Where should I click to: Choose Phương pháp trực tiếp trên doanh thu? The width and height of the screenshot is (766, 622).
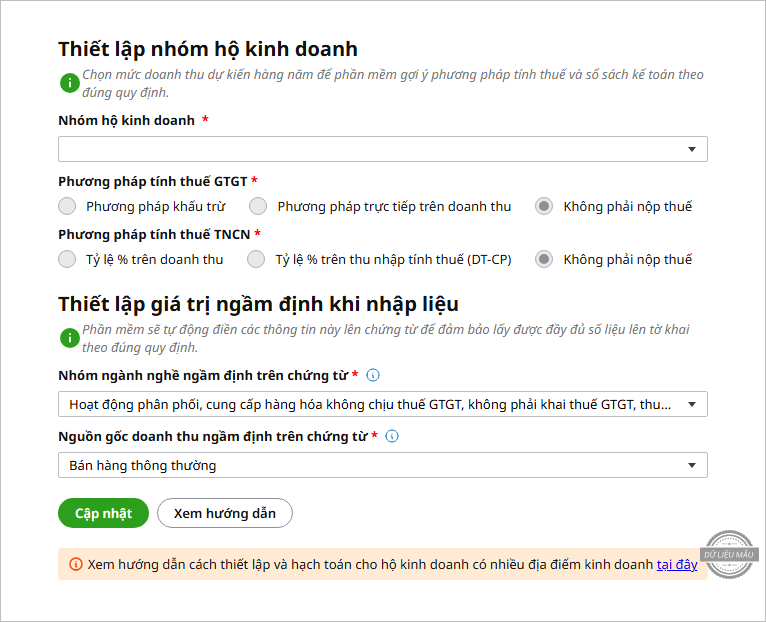pos(258,207)
